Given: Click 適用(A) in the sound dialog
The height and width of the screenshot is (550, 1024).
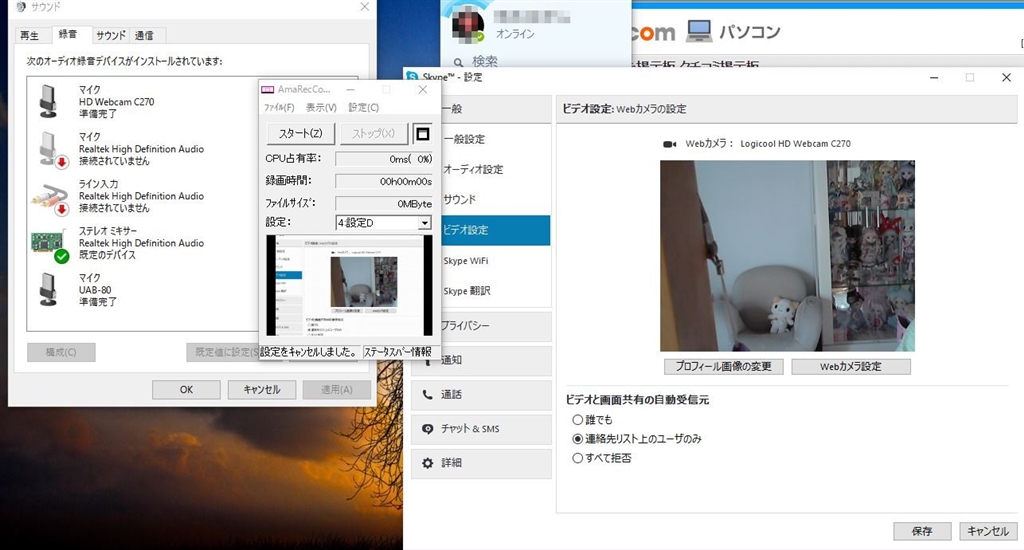Looking at the screenshot, I should [x=337, y=390].
